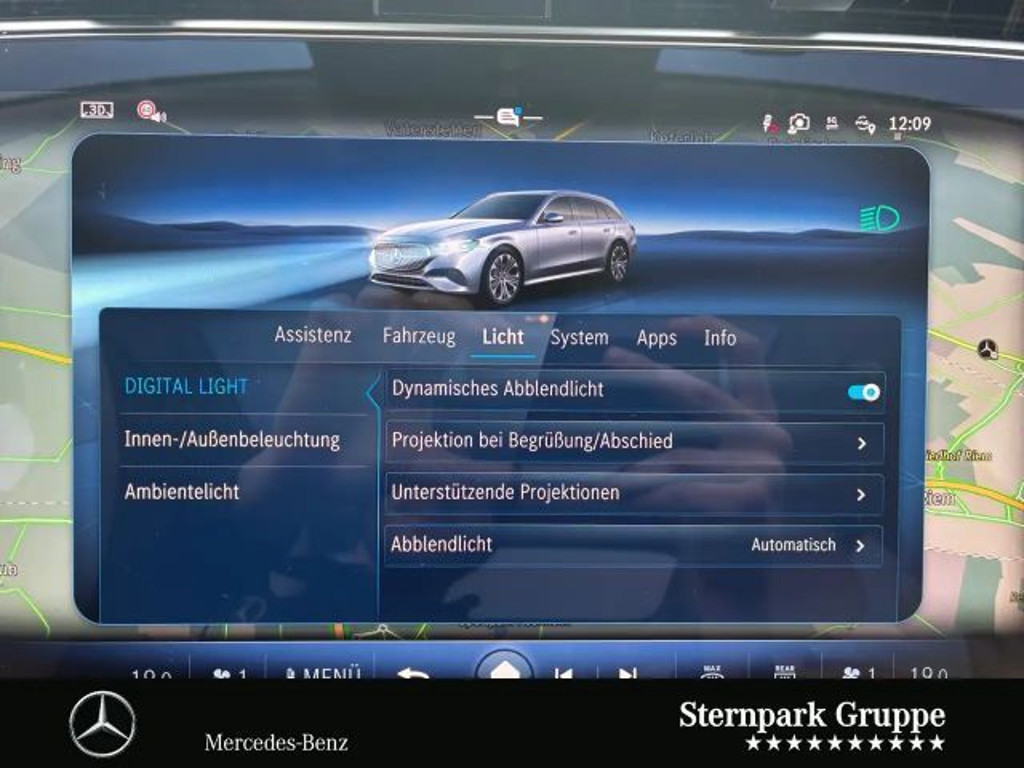Viewport: 1024px width, 768px height.
Task: Open the notification message center icon
Action: pyautogui.click(x=509, y=117)
